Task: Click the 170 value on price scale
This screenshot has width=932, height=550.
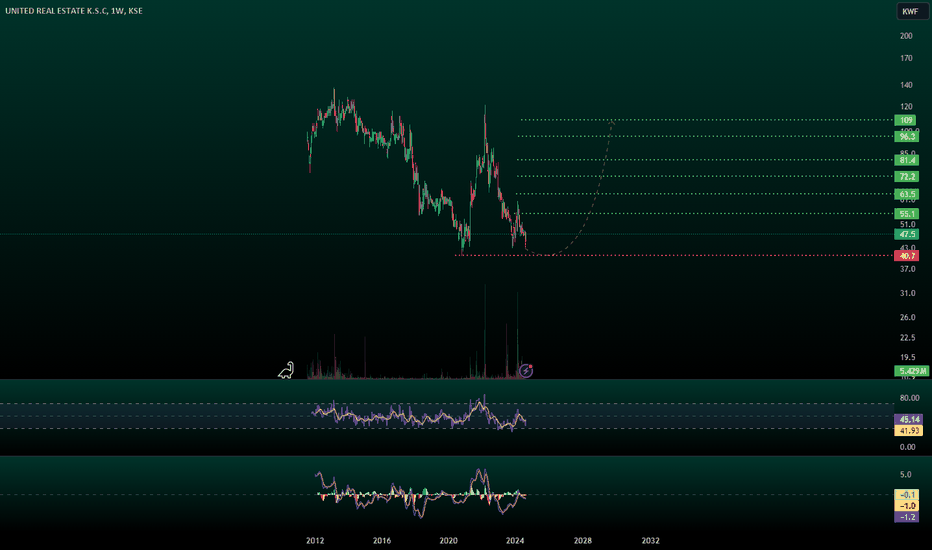Action: pos(906,58)
